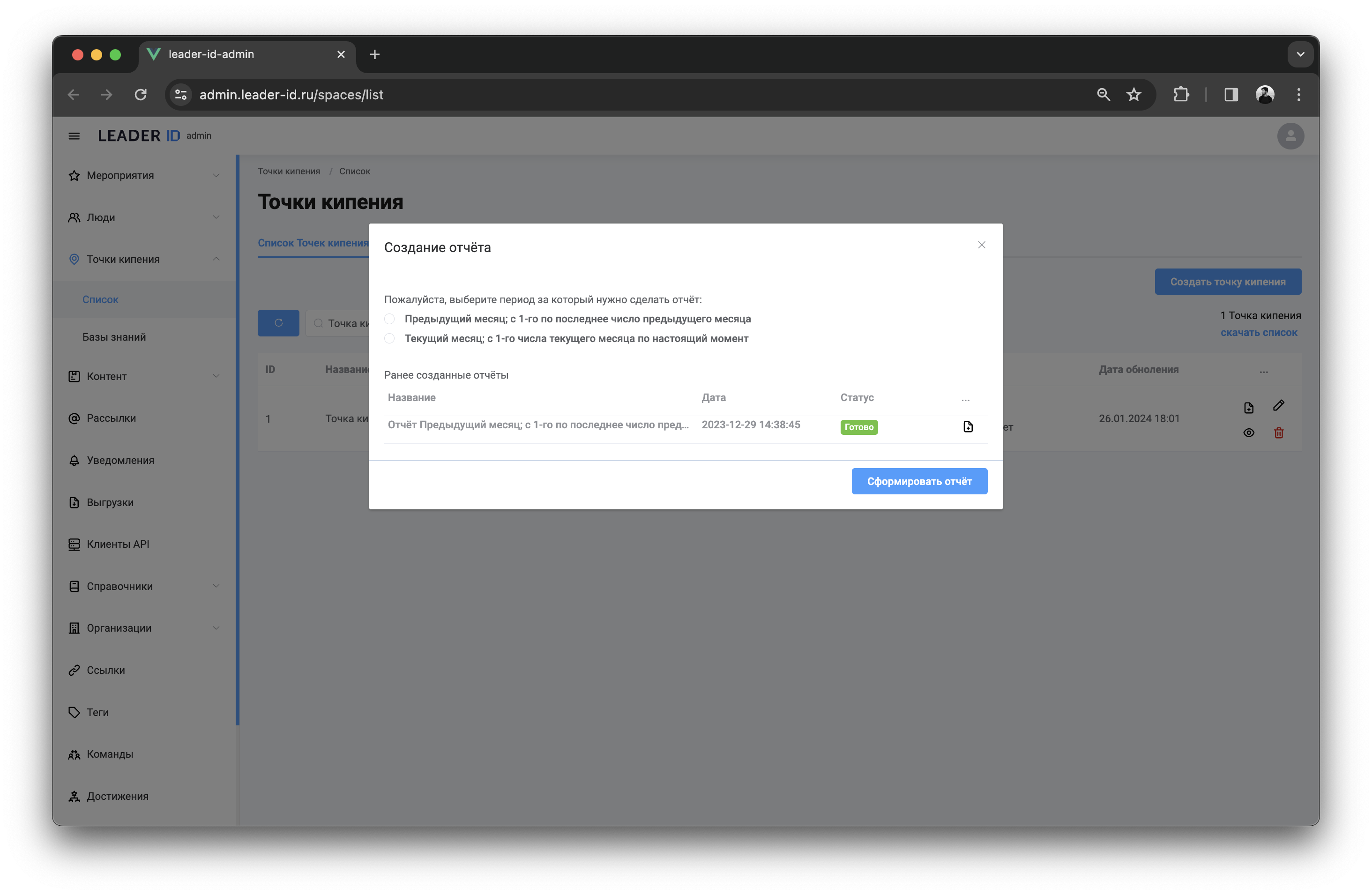This screenshot has width=1372, height=895.
Task: Select the current month radio option
Action: click(390, 339)
